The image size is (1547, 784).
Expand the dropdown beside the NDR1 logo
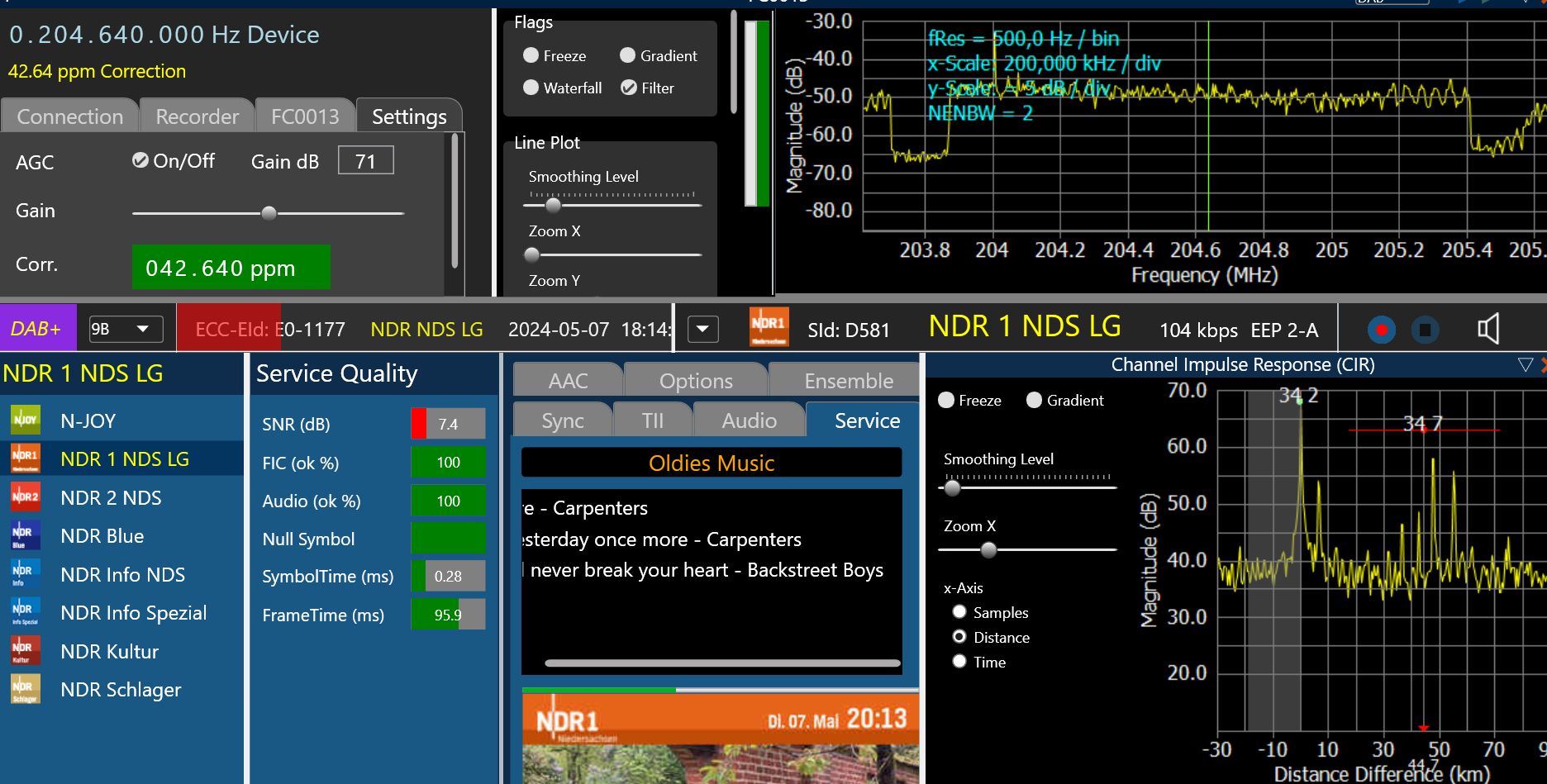pos(702,330)
